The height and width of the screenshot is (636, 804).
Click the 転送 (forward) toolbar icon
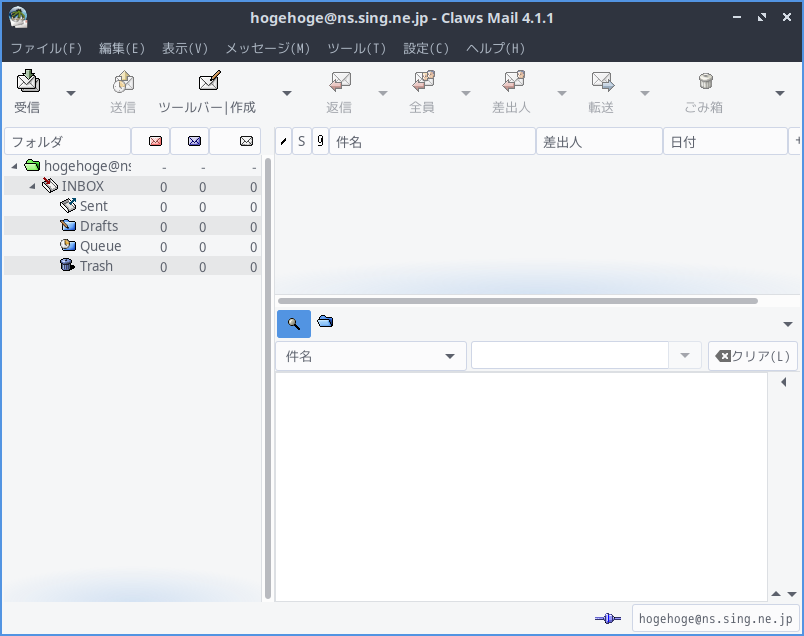(x=602, y=81)
